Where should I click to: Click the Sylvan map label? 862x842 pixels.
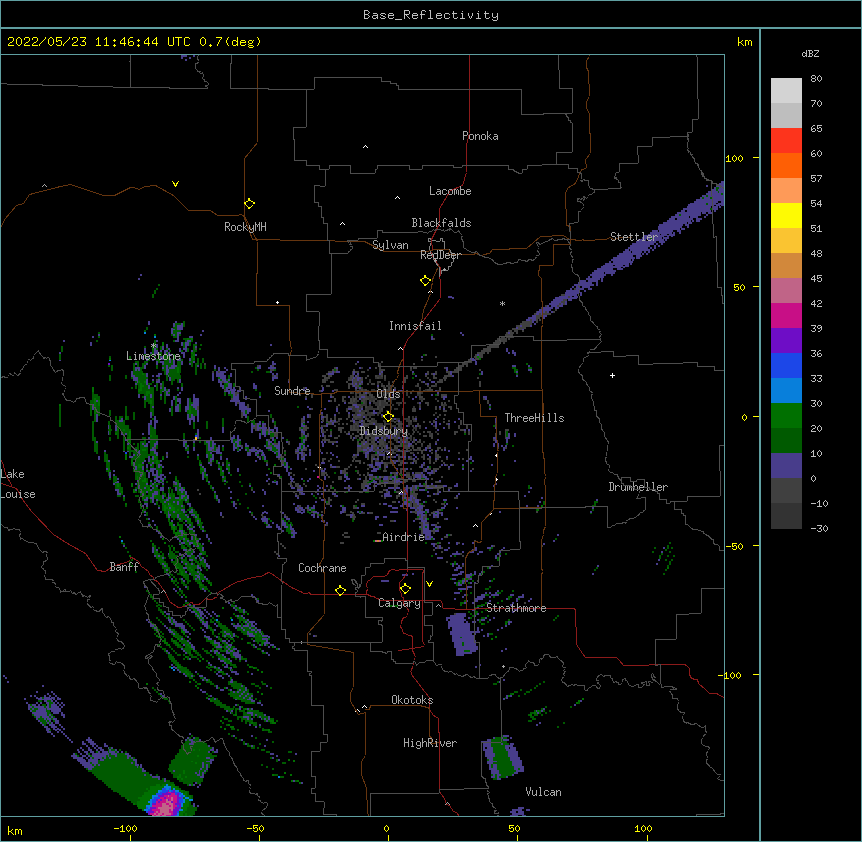coord(390,245)
